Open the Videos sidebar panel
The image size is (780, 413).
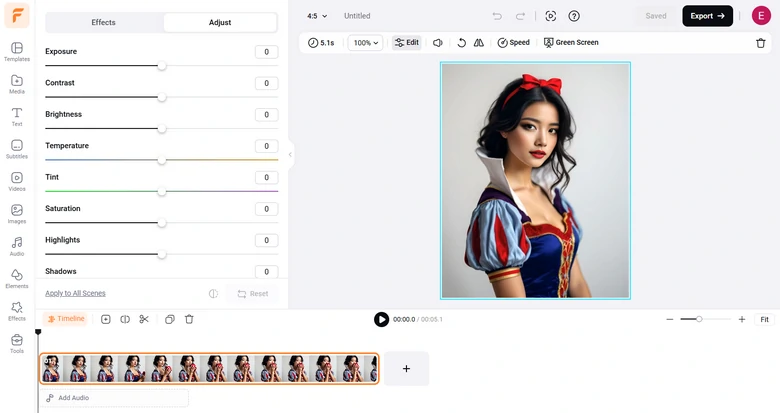16,181
